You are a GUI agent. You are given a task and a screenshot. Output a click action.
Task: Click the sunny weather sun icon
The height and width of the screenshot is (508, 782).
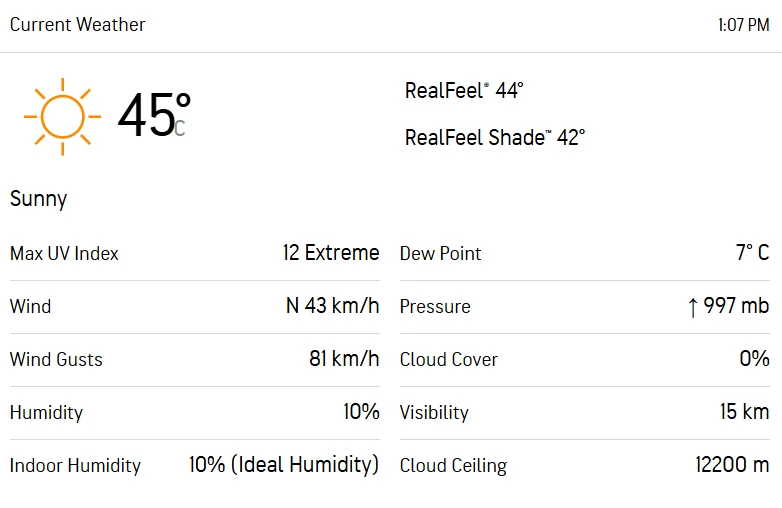(x=62, y=116)
